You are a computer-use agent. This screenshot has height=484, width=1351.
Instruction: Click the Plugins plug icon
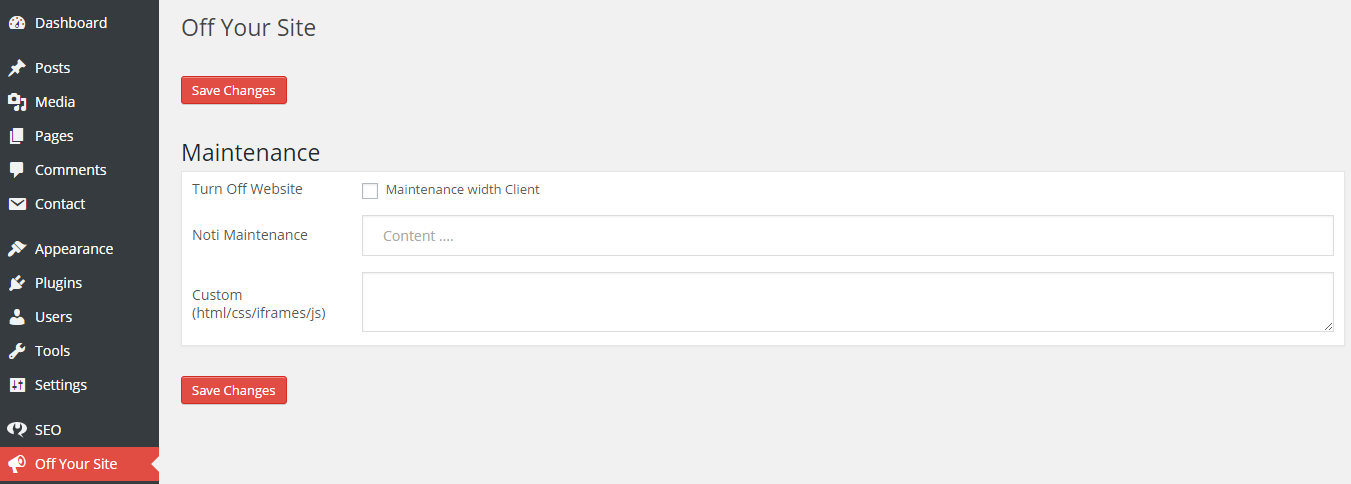point(17,283)
